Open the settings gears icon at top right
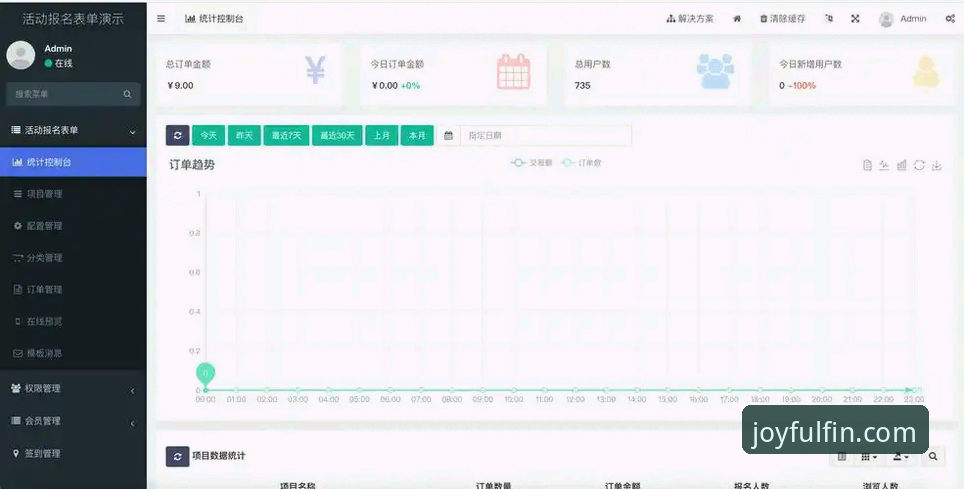 (x=950, y=18)
